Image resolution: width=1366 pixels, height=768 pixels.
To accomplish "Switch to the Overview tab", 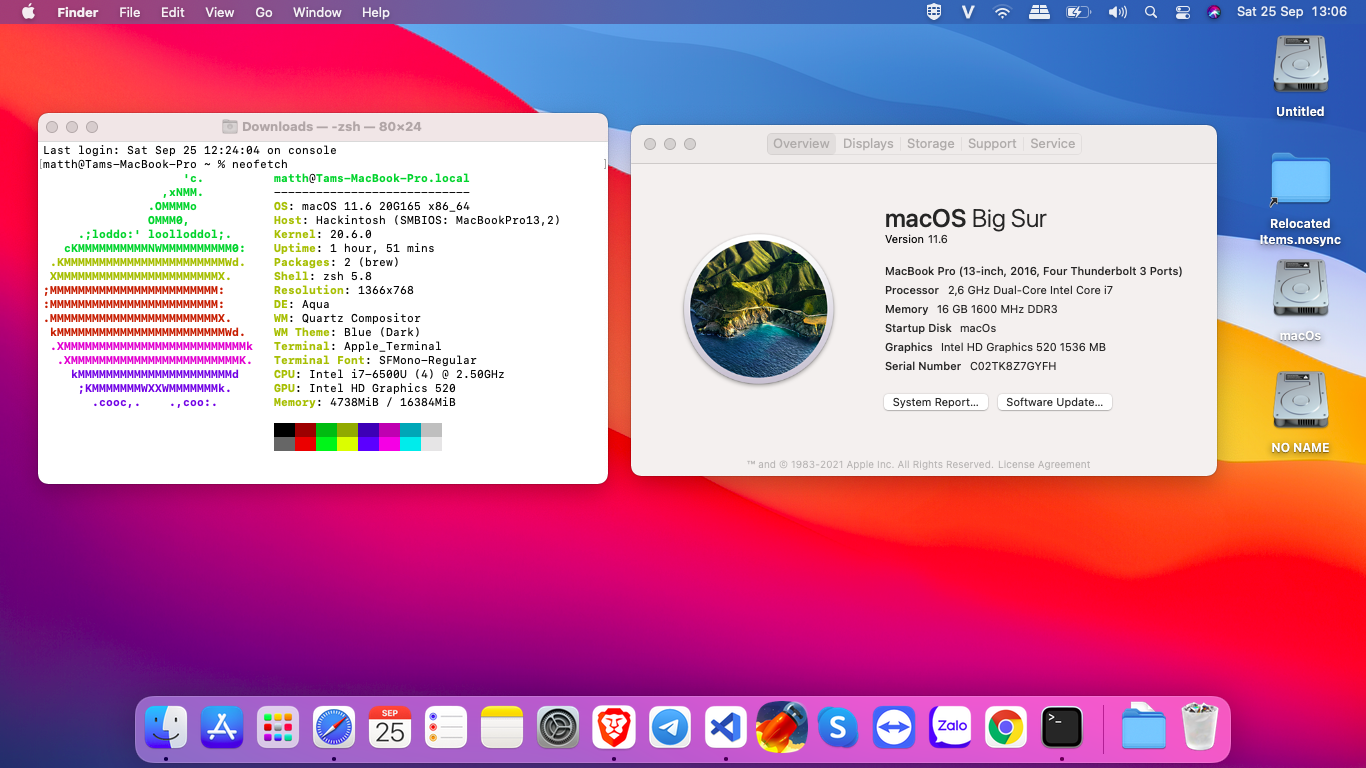I will pos(801,144).
